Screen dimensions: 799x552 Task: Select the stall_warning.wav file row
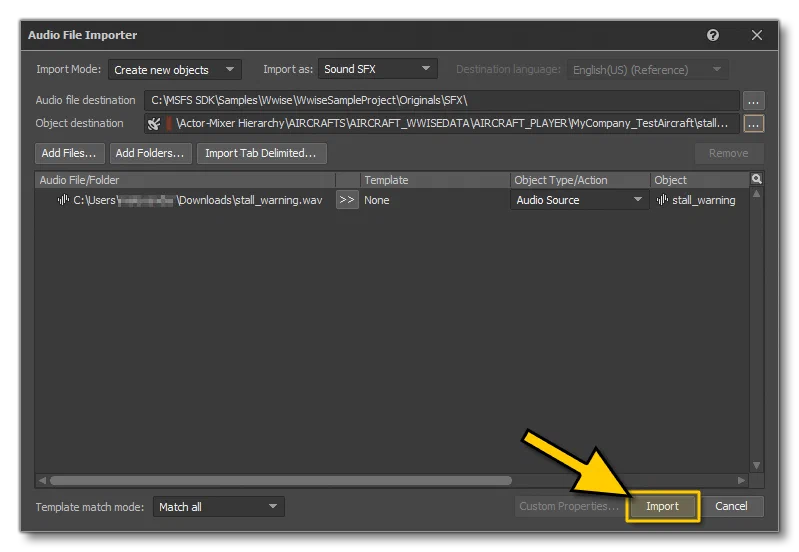pyautogui.click(x=392, y=200)
